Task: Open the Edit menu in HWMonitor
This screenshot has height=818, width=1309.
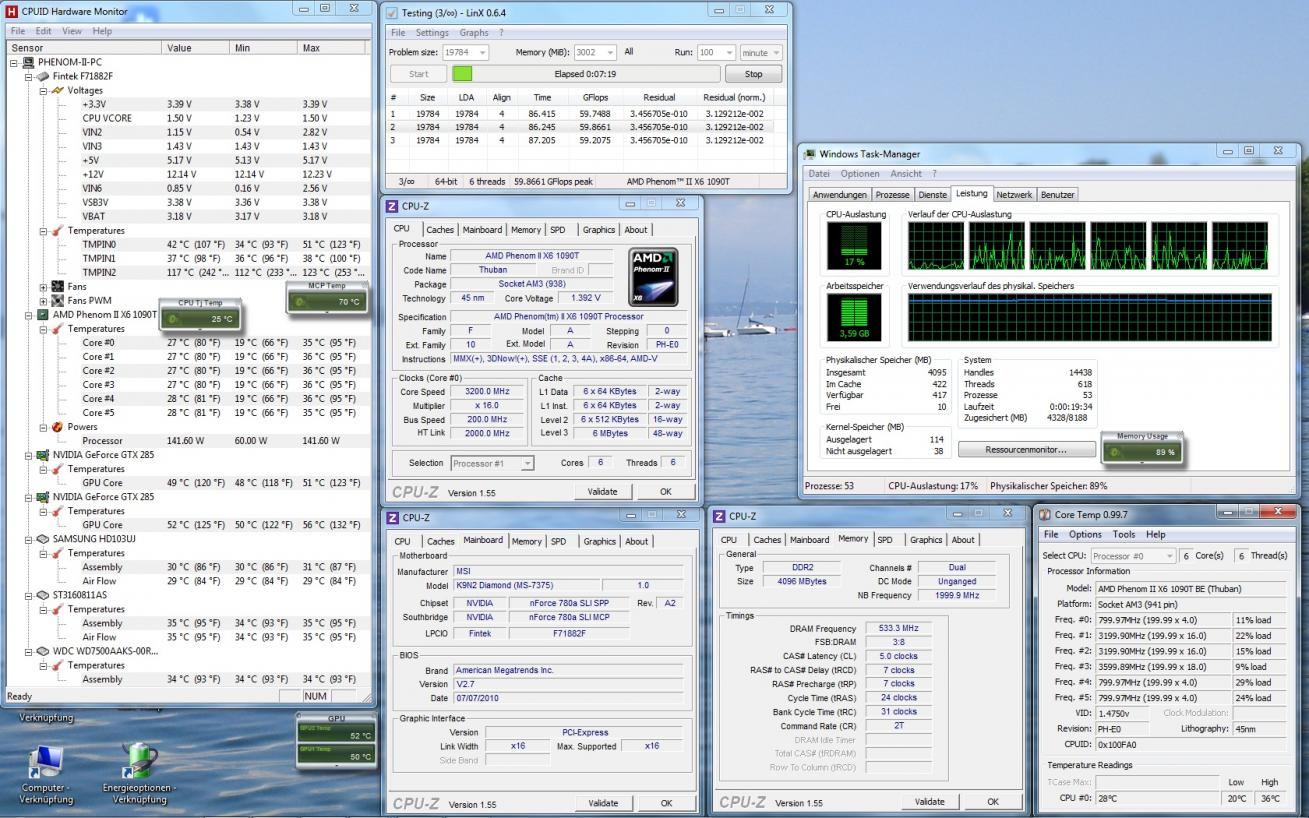Action: [x=43, y=31]
